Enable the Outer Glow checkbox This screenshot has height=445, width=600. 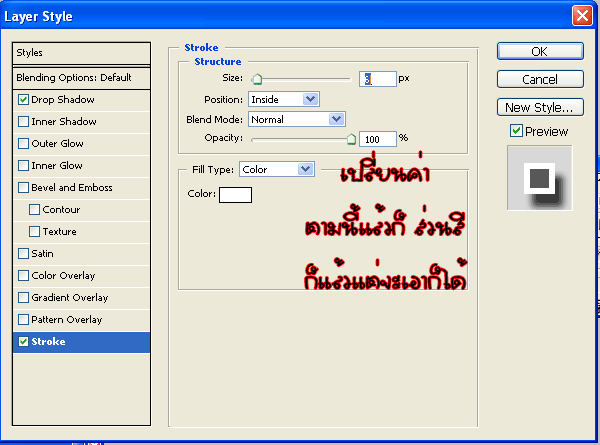[23, 143]
